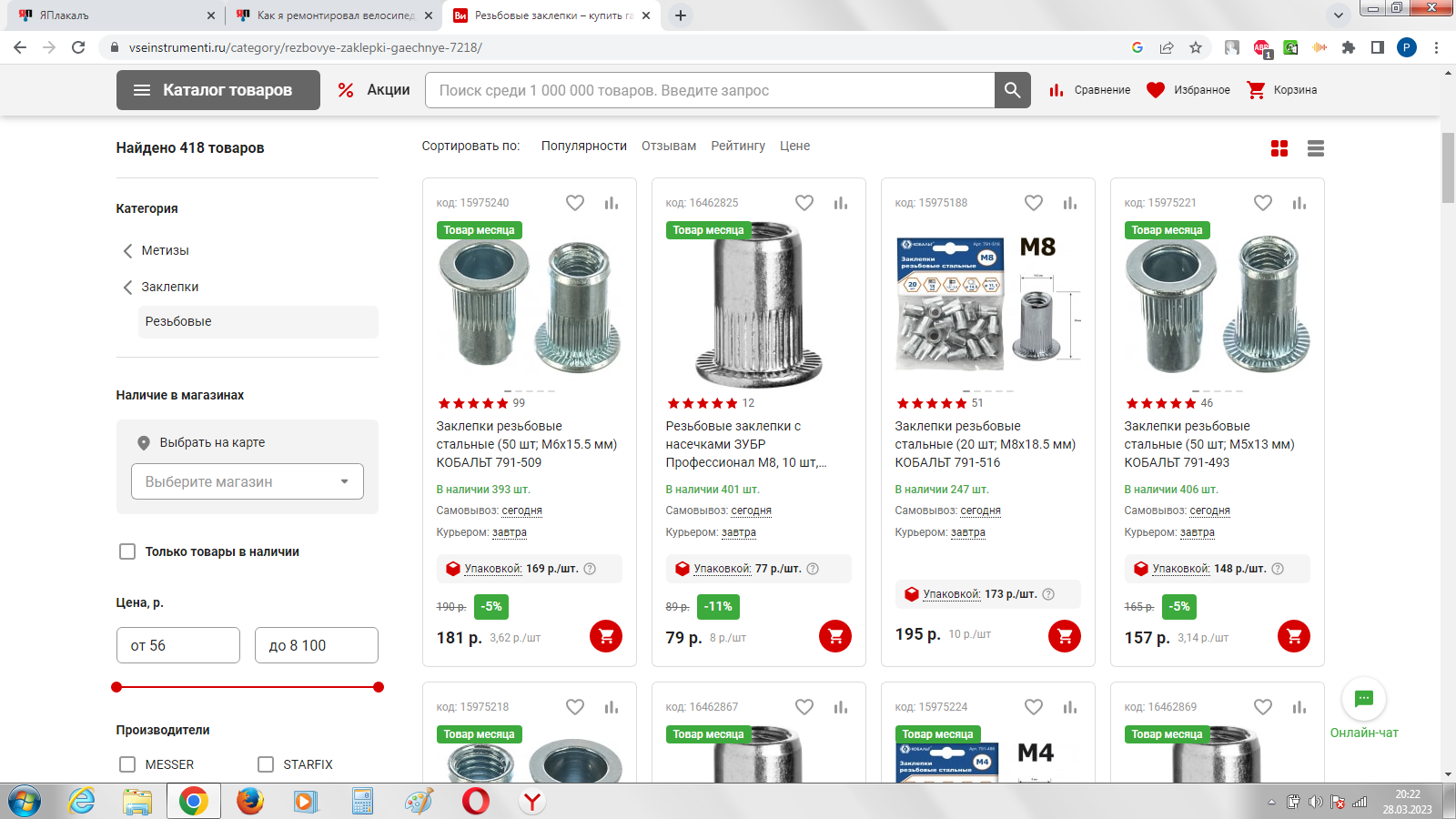Go back to Метизы category
Screen dimensions: 1456x819
[165, 250]
